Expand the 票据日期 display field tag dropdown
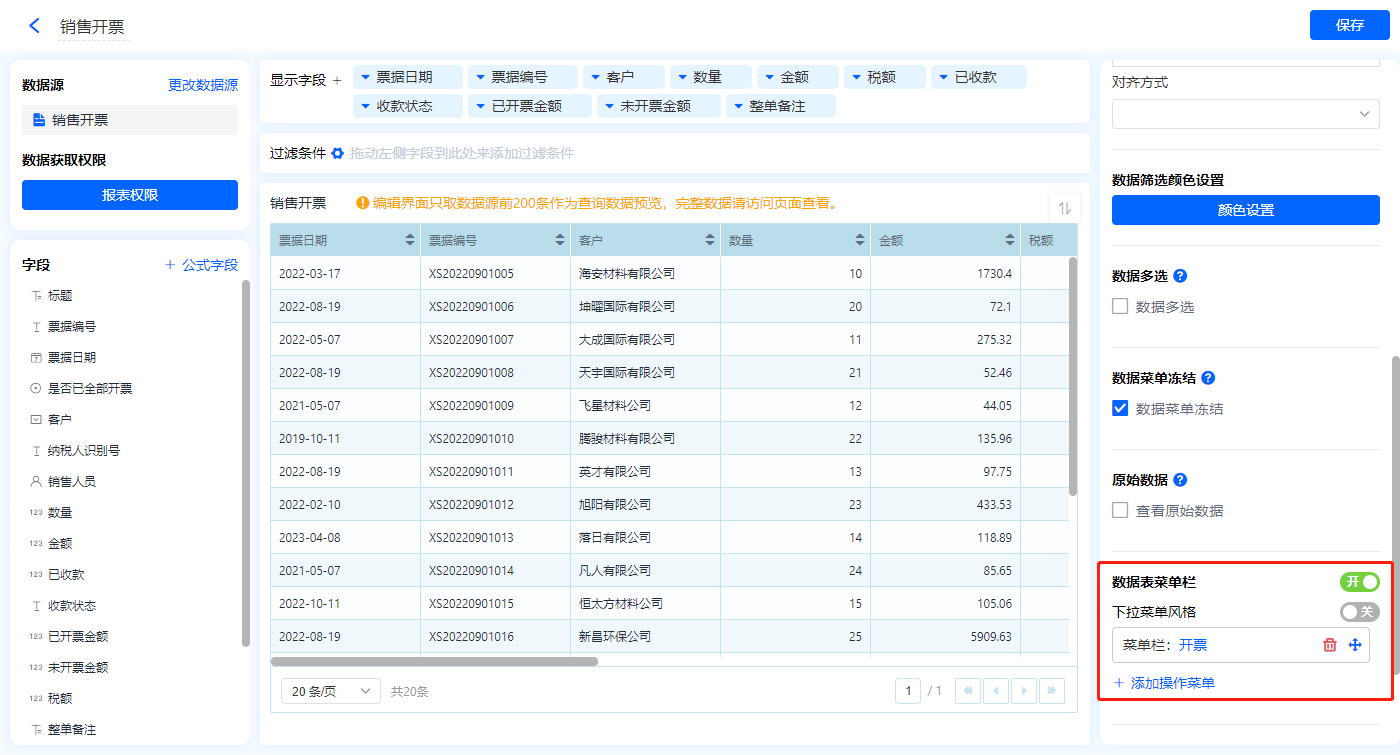The image size is (1400, 755). click(366, 77)
